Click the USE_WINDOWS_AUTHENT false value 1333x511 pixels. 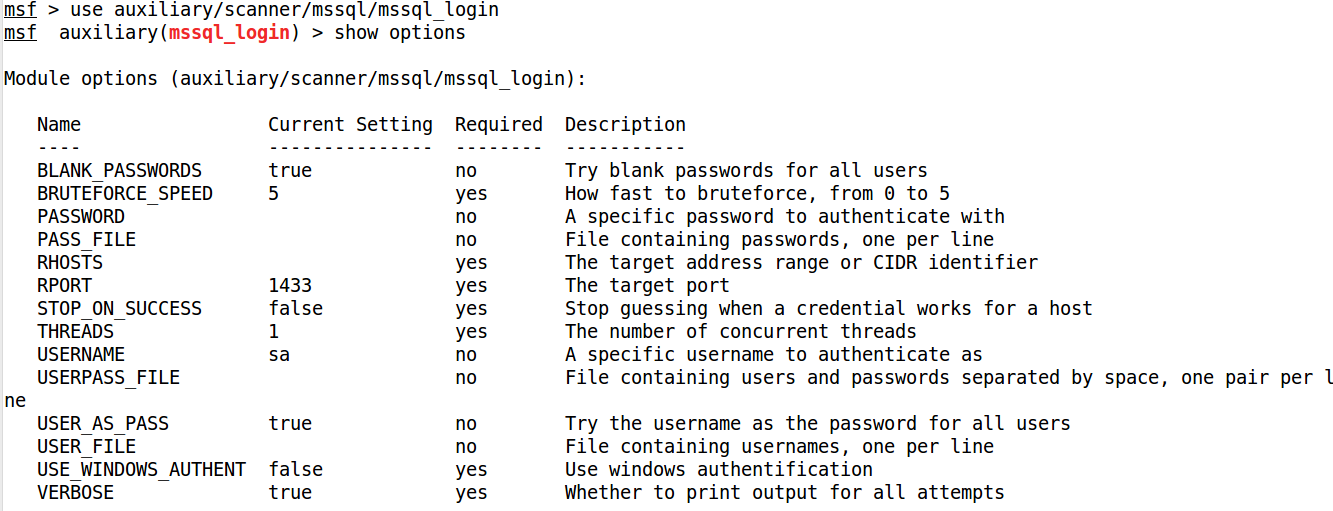(x=295, y=469)
